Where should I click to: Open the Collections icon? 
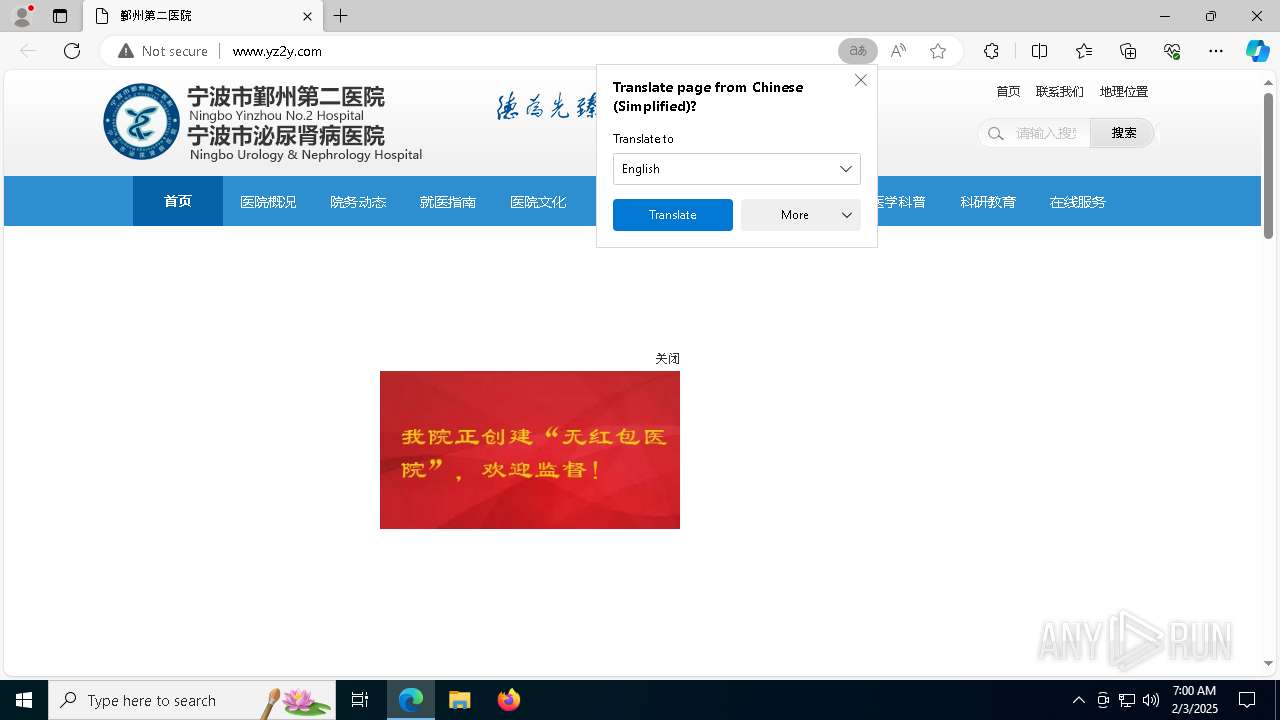tap(1128, 51)
